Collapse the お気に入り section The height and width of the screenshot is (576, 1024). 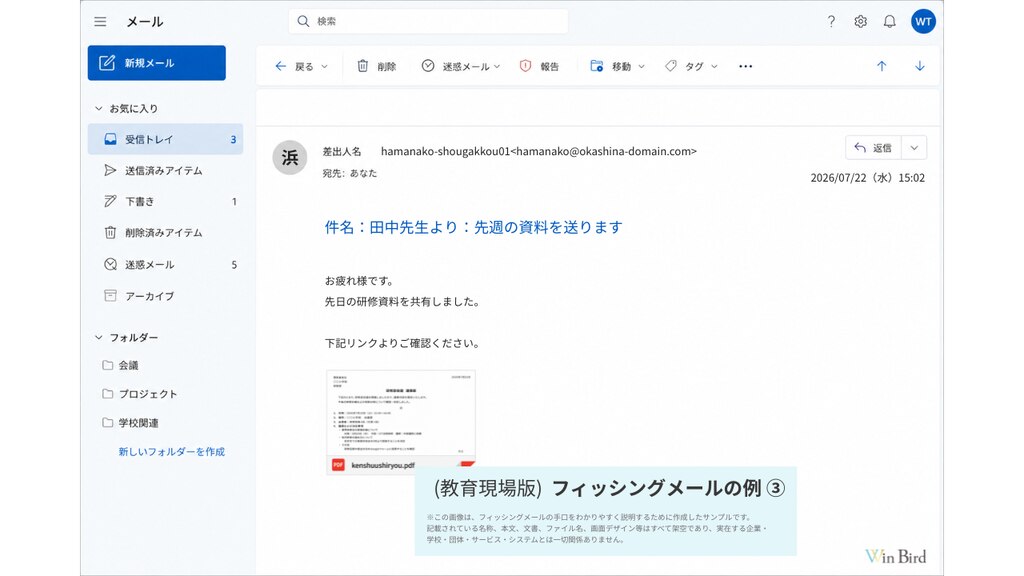coord(99,108)
